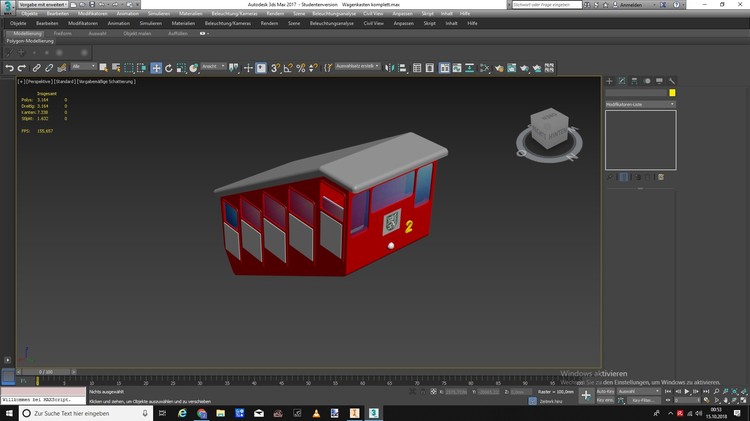
Task: Open the Auswahl key filter dropdown
Action: click(639, 391)
